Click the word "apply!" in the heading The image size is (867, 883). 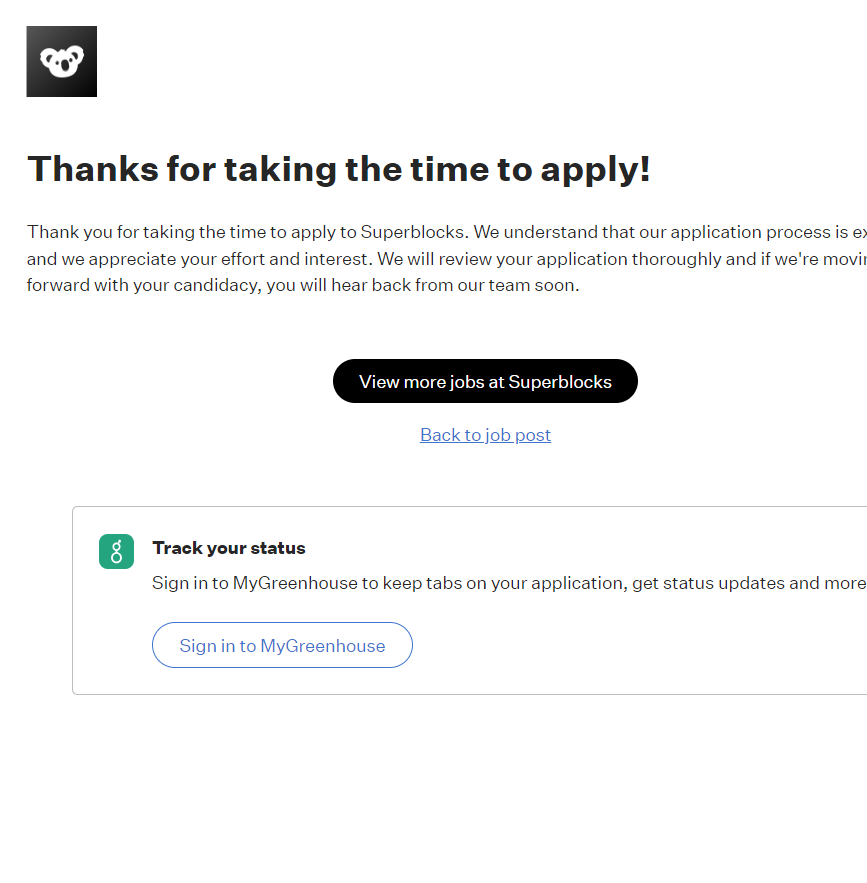(x=596, y=169)
